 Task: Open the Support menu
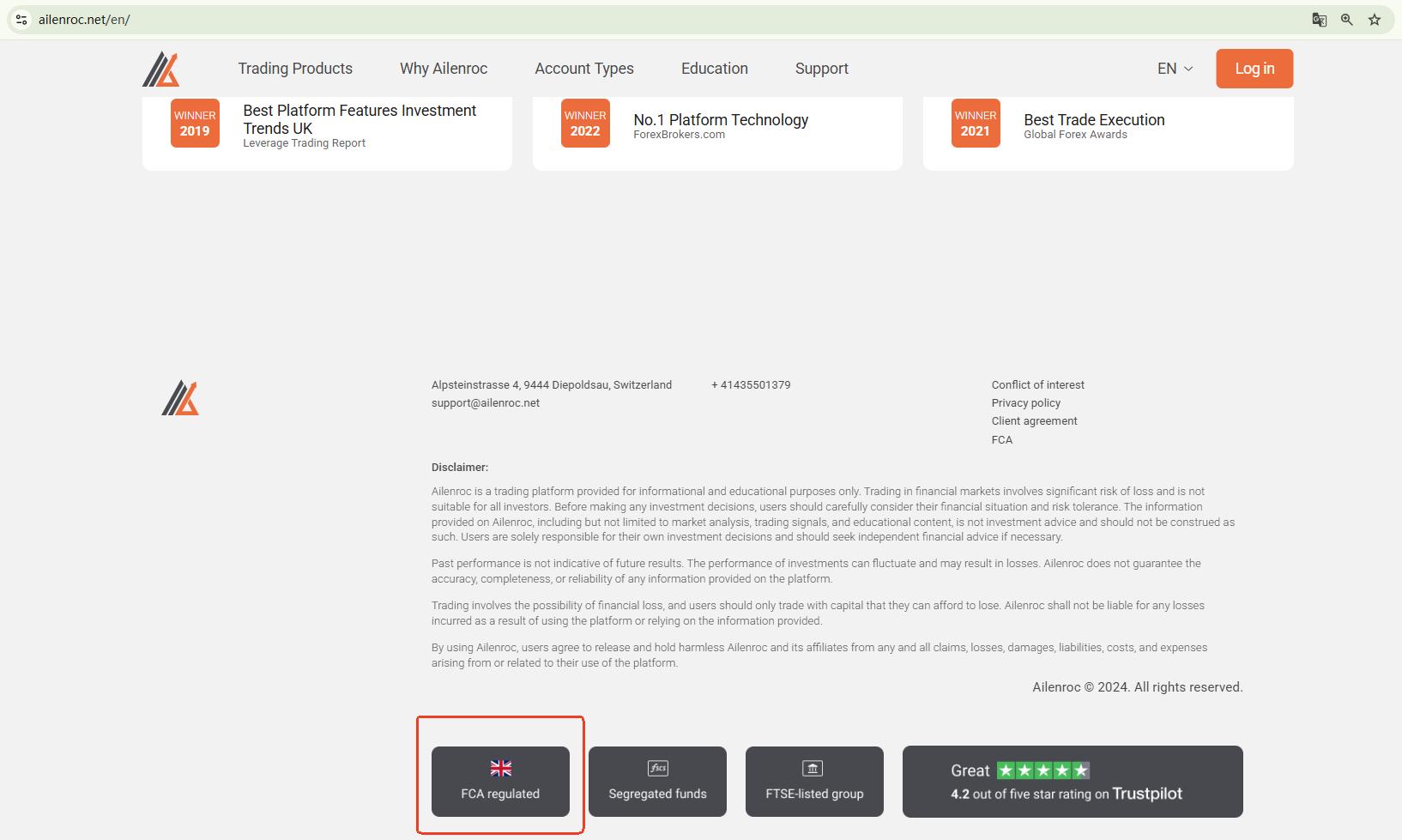tap(822, 69)
